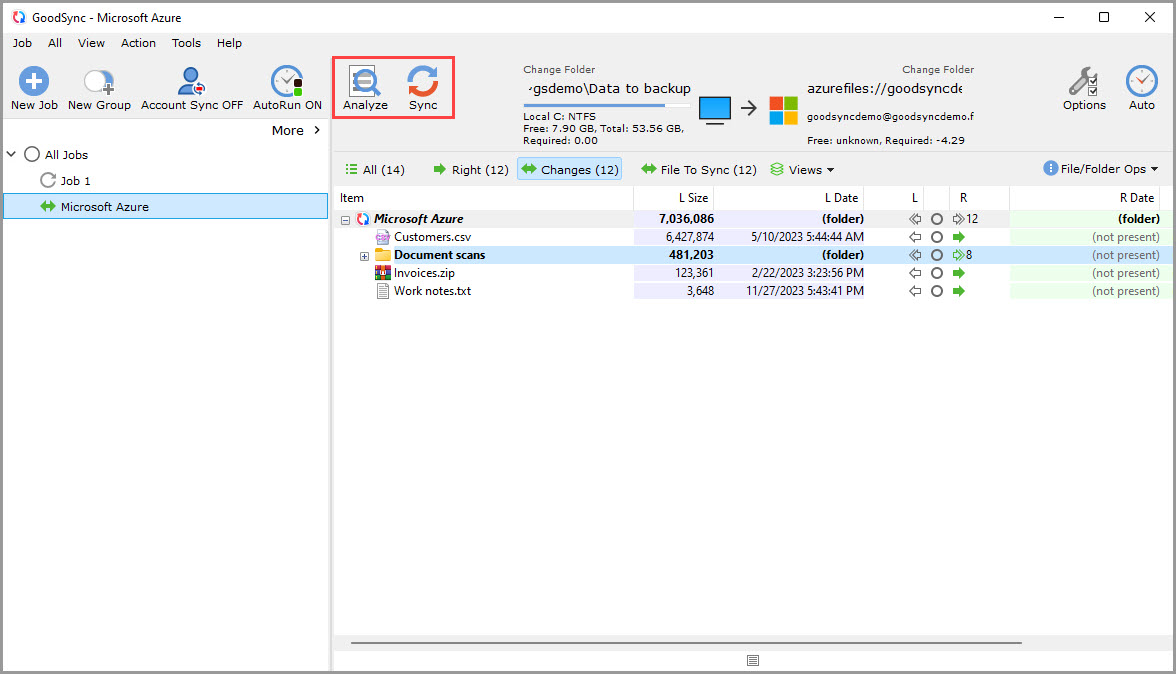Image resolution: width=1176 pixels, height=674 pixels.
Task: Open the Tools menu
Action: click(x=186, y=43)
